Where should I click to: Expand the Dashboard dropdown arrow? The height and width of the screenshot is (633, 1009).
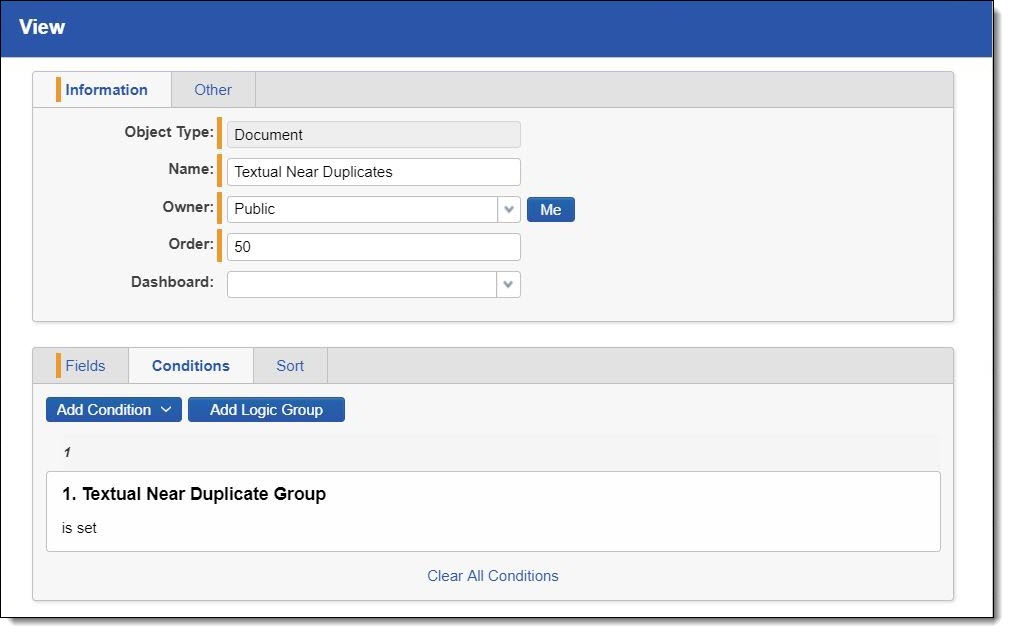509,285
